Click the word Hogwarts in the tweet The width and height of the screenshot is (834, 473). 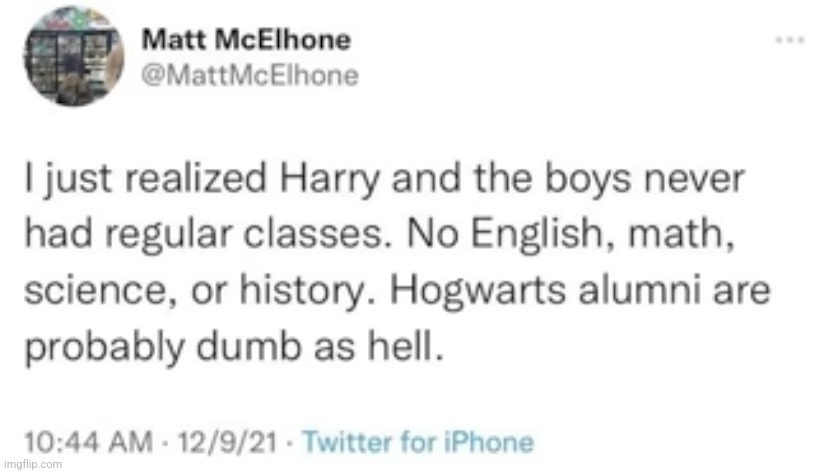(478, 291)
